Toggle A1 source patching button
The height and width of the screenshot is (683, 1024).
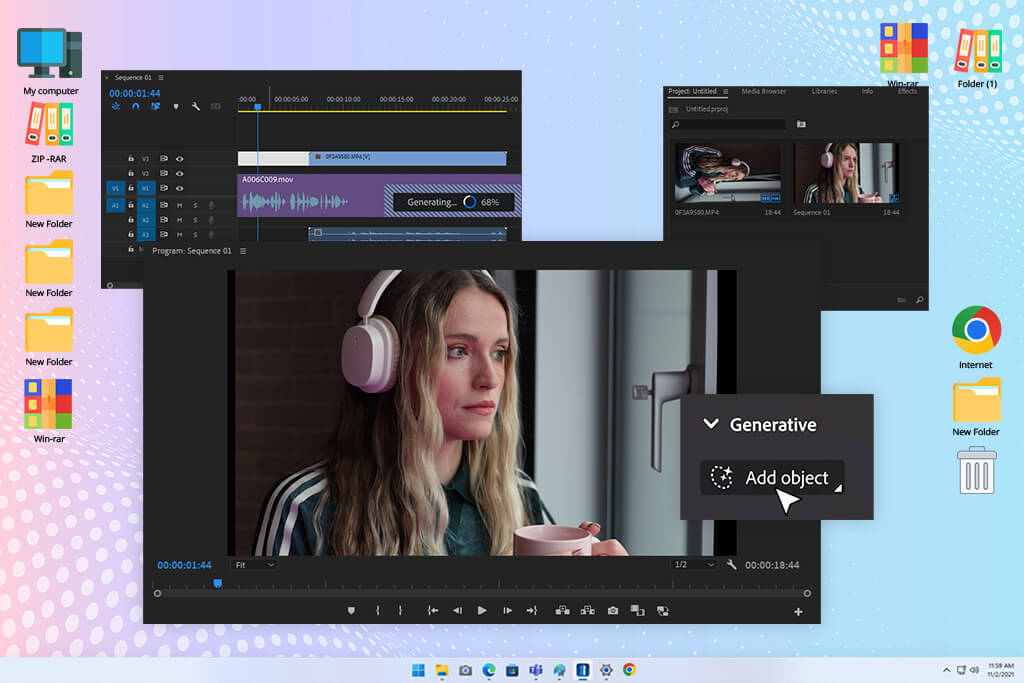[116, 205]
